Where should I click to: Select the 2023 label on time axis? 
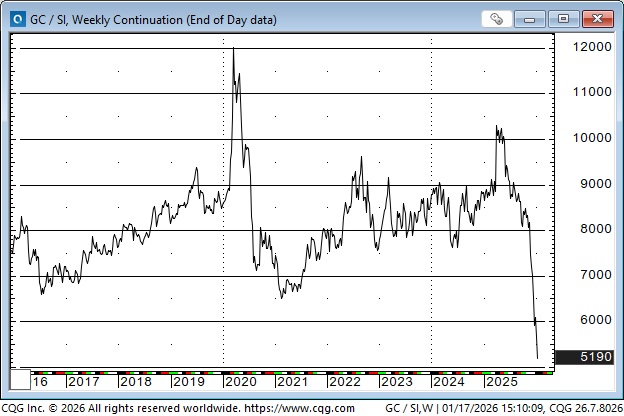pyautogui.click(x=396, y=382)
